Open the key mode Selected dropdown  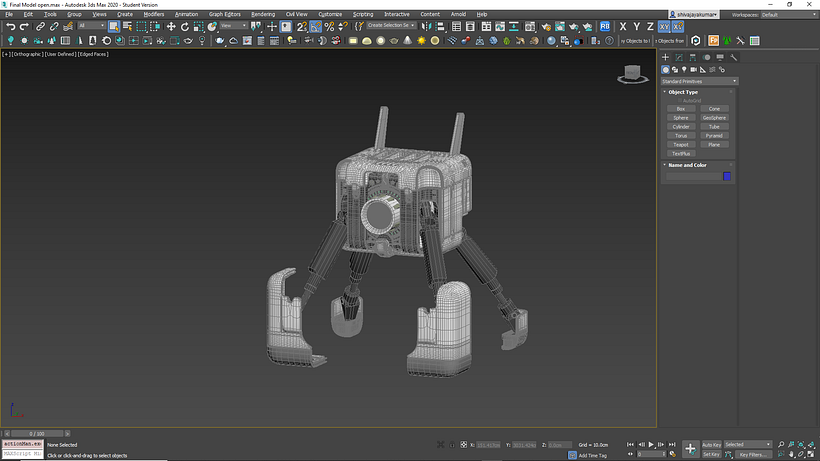[x=747, y=444]
